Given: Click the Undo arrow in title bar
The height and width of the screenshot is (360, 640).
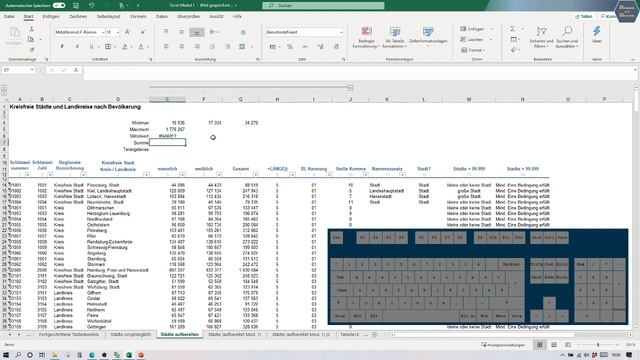Looking at the screenshot, I should 91,6.
